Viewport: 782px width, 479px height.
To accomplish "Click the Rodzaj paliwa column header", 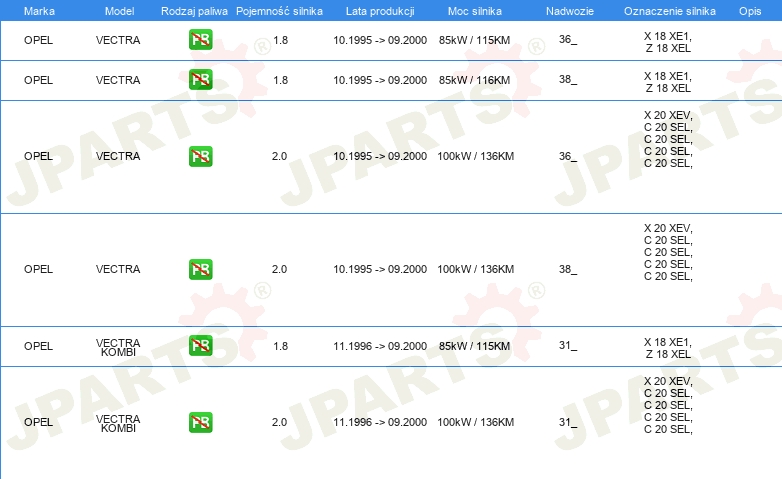I will pyautogui.click(x=194, y=11).
